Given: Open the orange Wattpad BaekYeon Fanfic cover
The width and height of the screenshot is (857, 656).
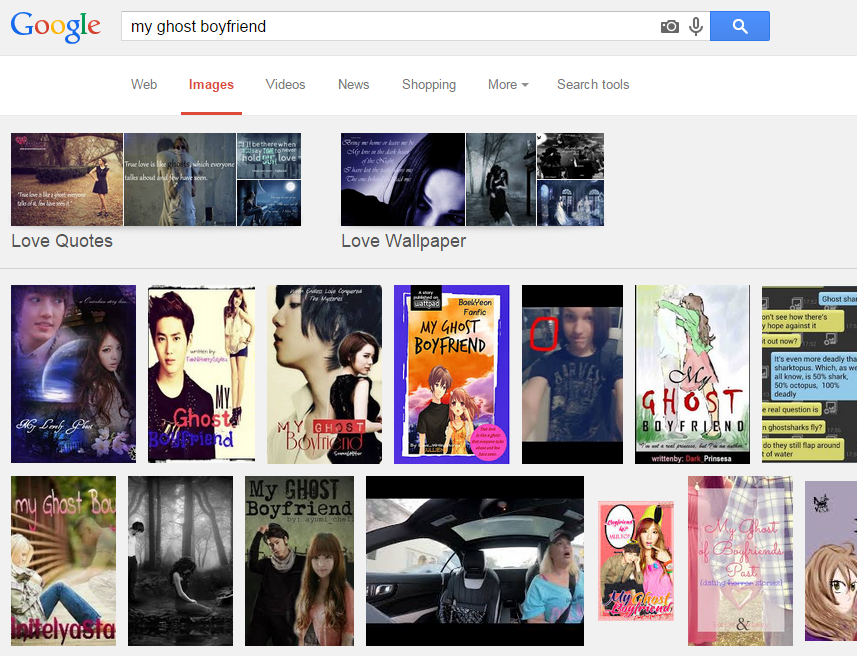Looking at the screenshot, I should [x=451, y=374].
